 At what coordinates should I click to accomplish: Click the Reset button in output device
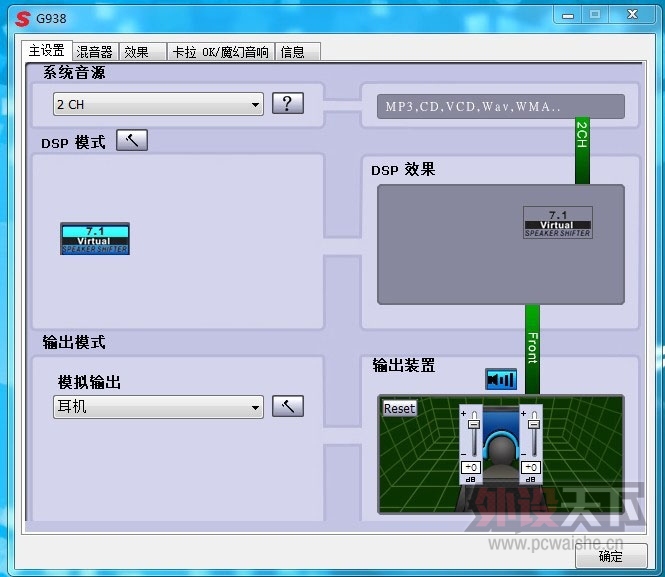coord(399,409)
